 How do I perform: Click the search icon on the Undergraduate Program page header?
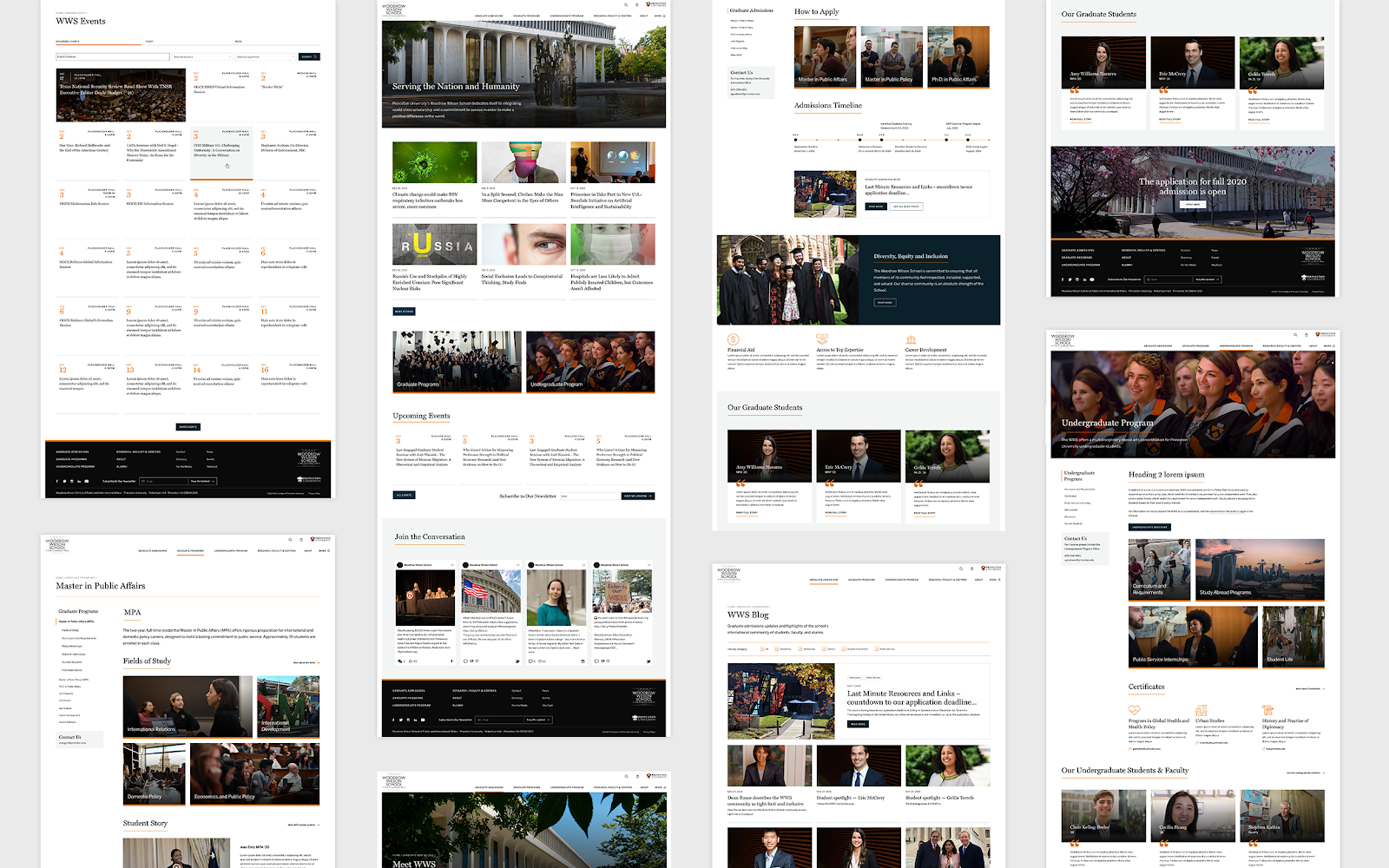[x=1295, y=335]
